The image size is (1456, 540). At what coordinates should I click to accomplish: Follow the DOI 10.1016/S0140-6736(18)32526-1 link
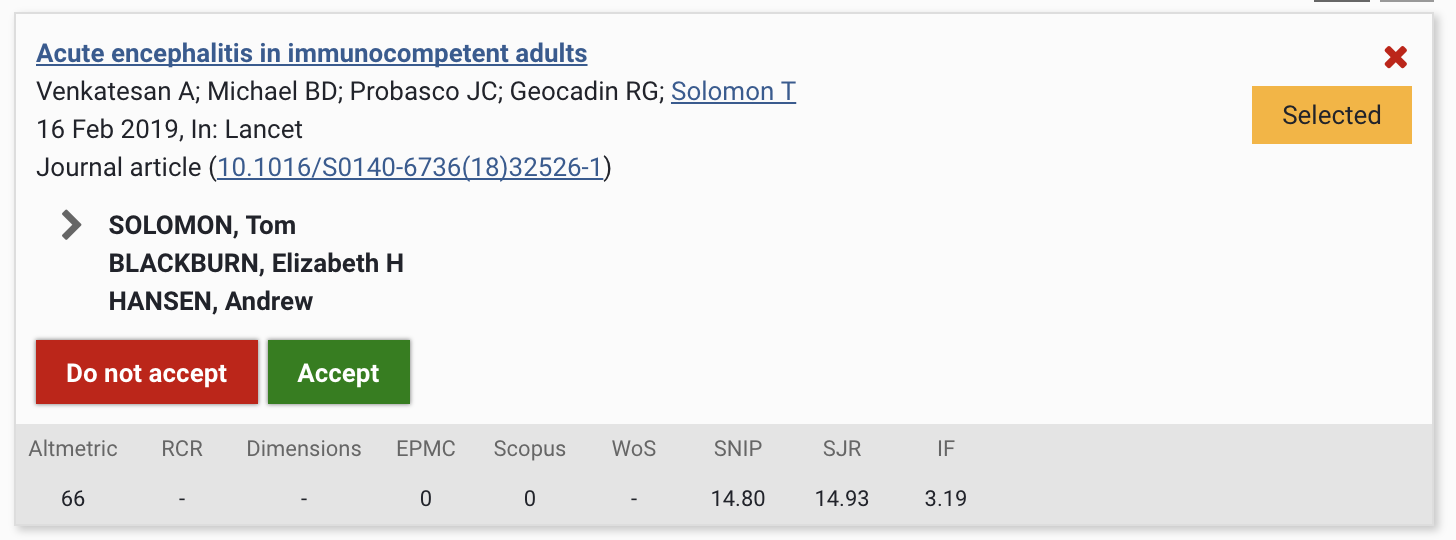410,167
